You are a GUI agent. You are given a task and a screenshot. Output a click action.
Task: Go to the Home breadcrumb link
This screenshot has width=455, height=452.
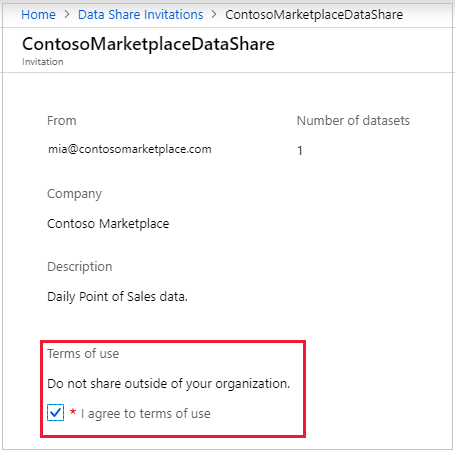(x=38, y=15)
